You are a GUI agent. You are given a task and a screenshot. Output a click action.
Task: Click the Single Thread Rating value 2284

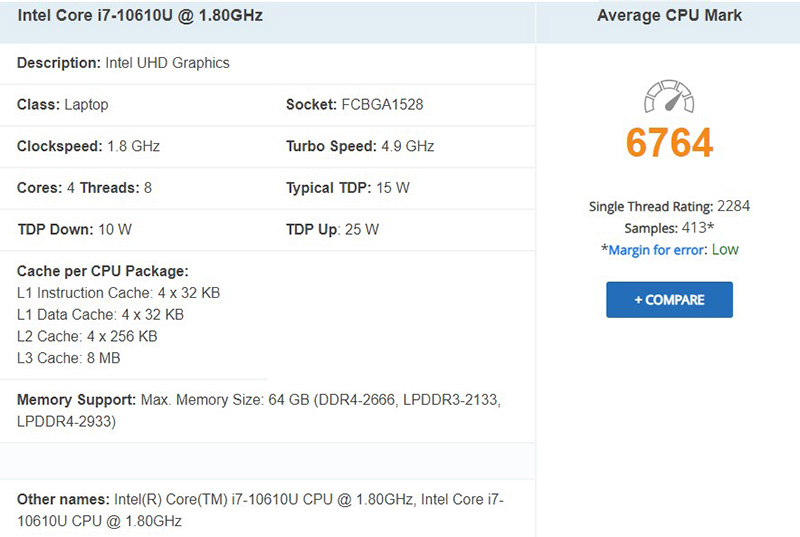click(x=733, y=207)
